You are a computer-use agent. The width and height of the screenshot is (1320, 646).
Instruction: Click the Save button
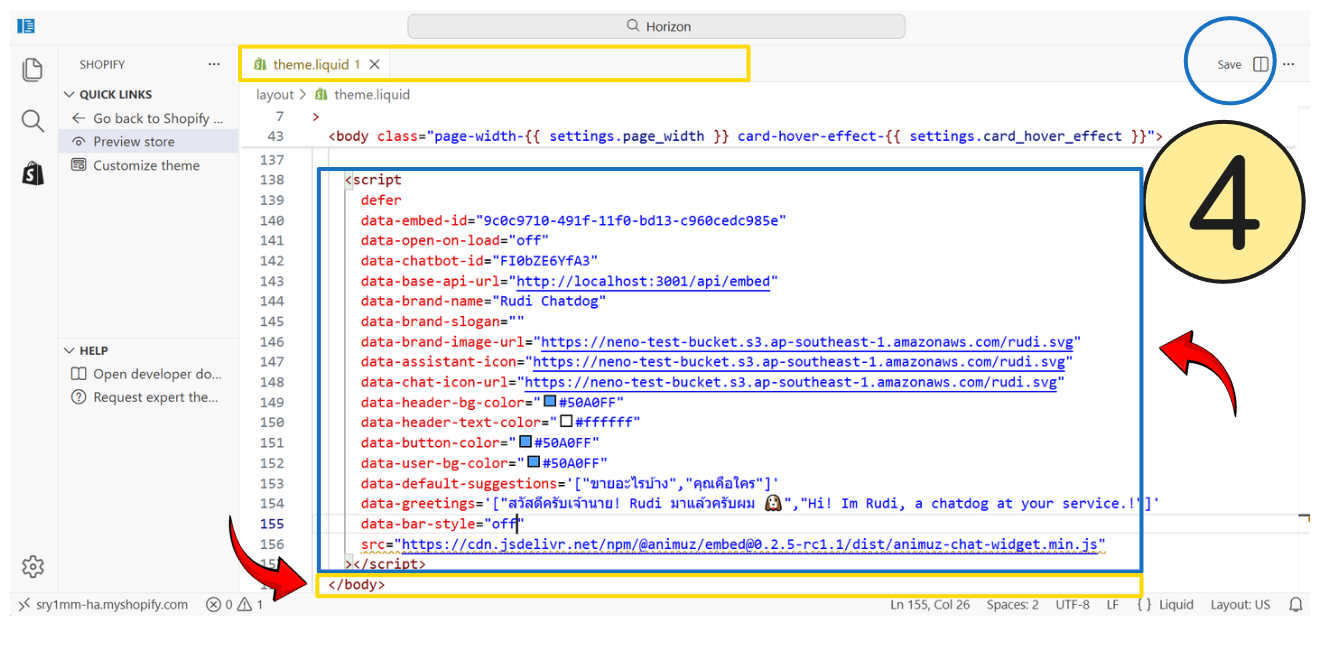[x=1229, y=64]
